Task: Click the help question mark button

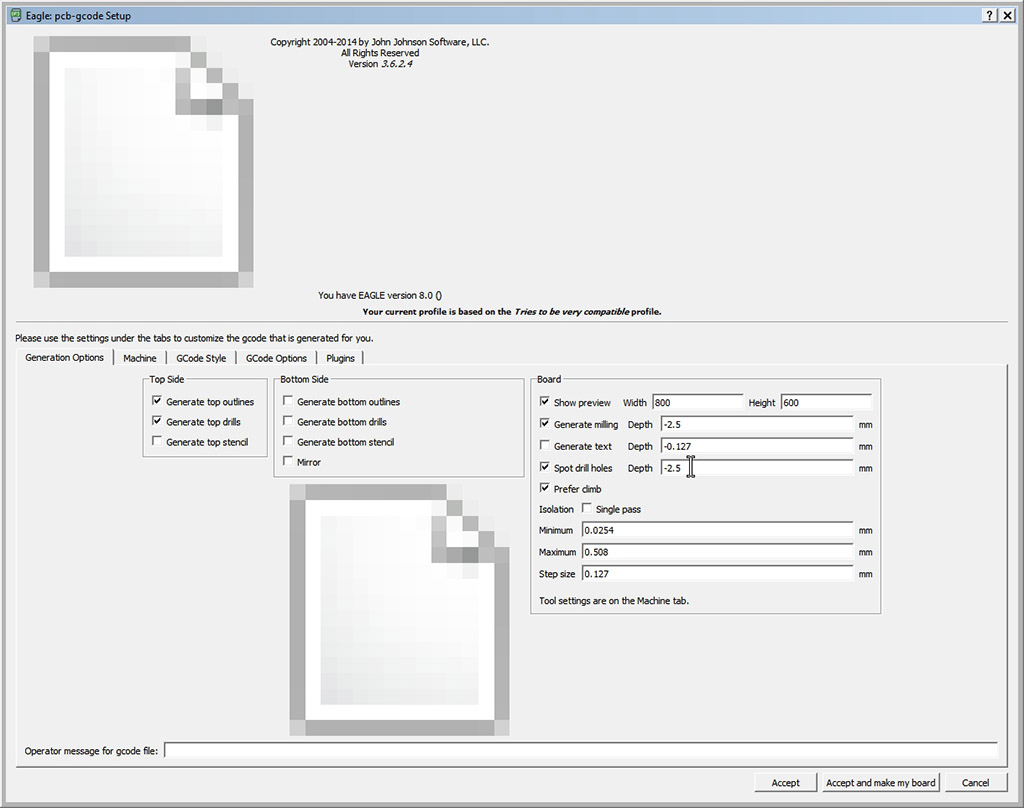Action: (990, 15)
